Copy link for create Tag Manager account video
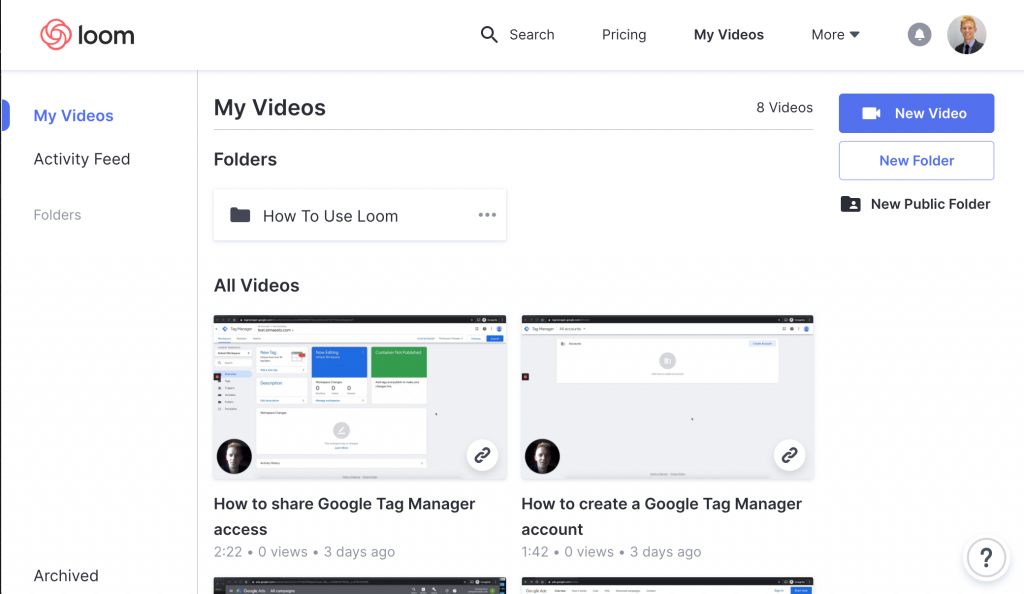The width and height of the screenshot is (1024, 594). tap(789, 455)
